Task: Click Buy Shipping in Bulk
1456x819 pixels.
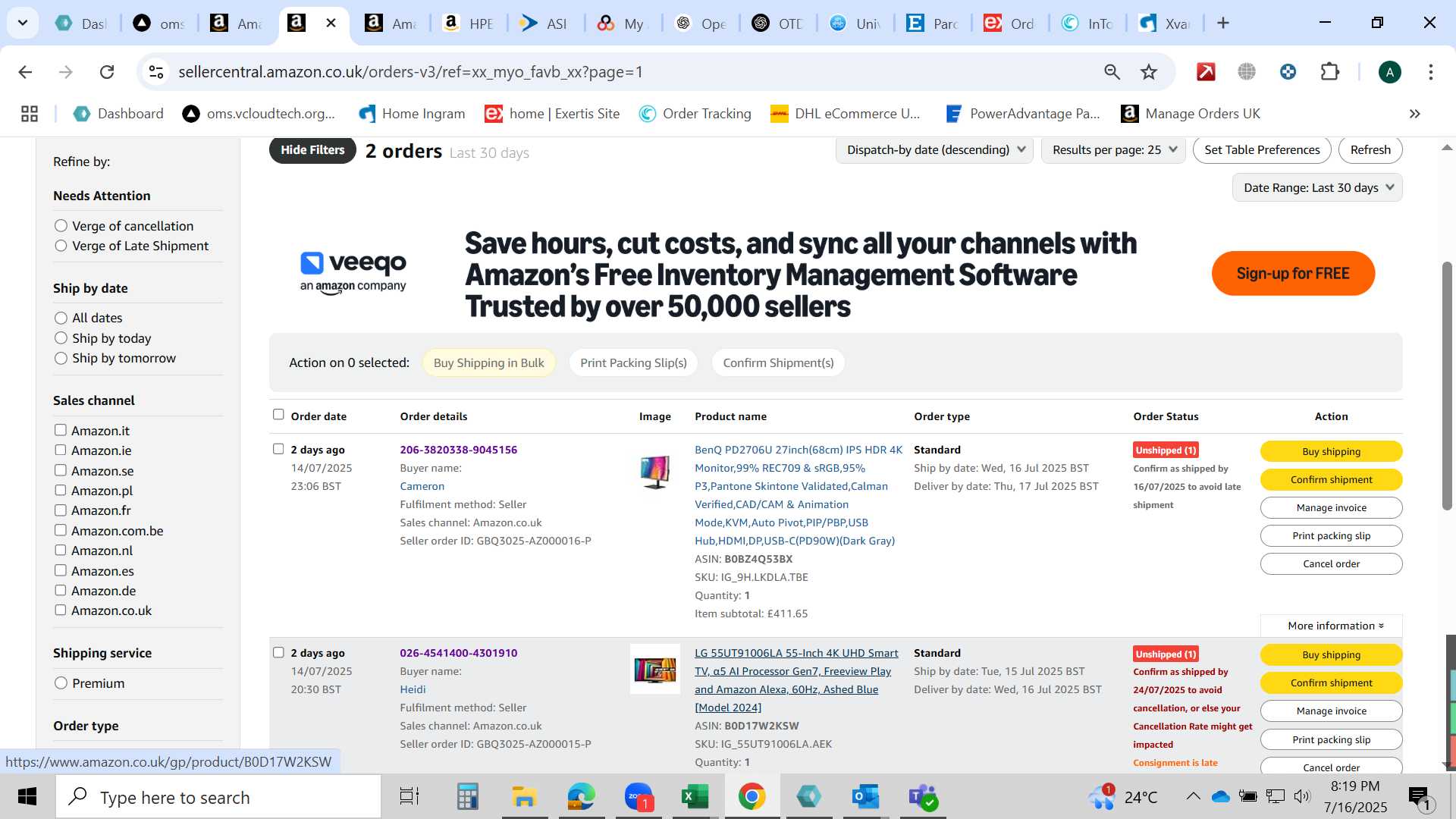Action: tap(488, 363)
